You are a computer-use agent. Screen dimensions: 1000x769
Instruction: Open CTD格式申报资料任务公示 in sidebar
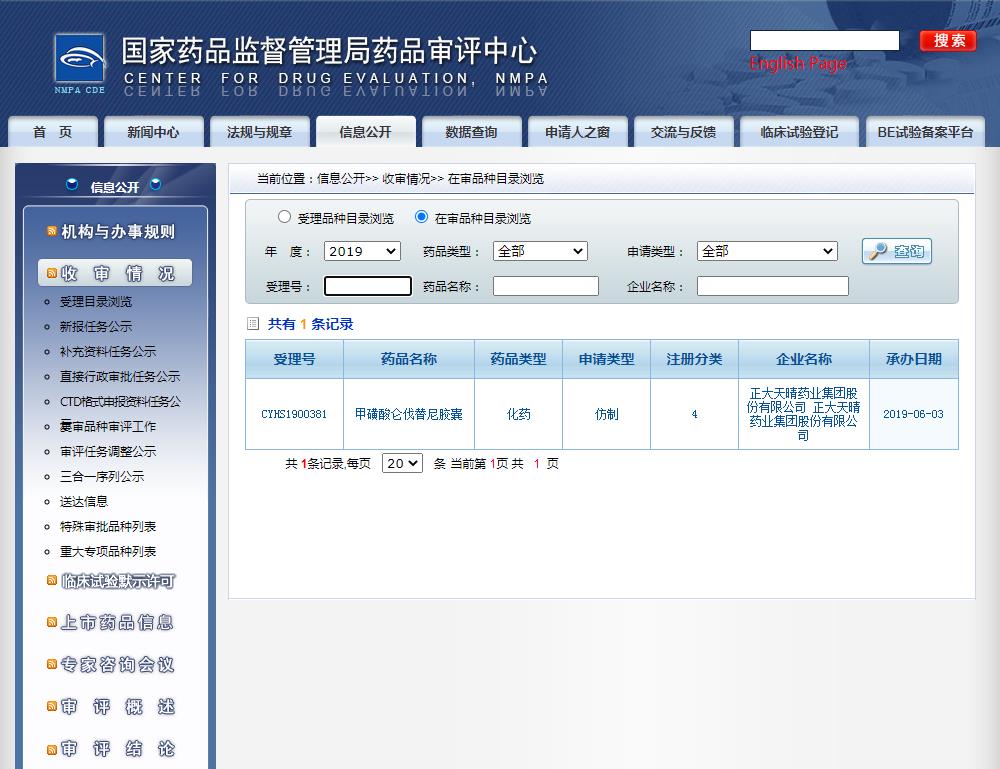[120, 402]
